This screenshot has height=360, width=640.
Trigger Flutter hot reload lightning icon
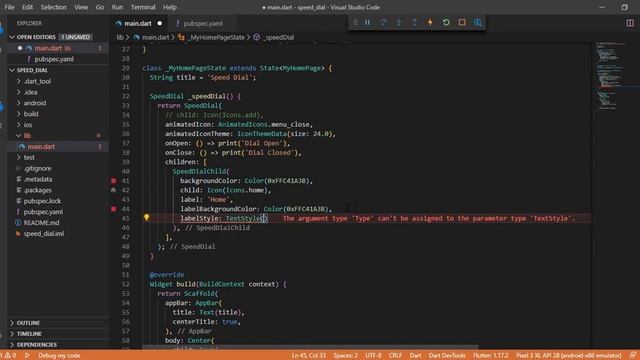click(x=430, y=23)
